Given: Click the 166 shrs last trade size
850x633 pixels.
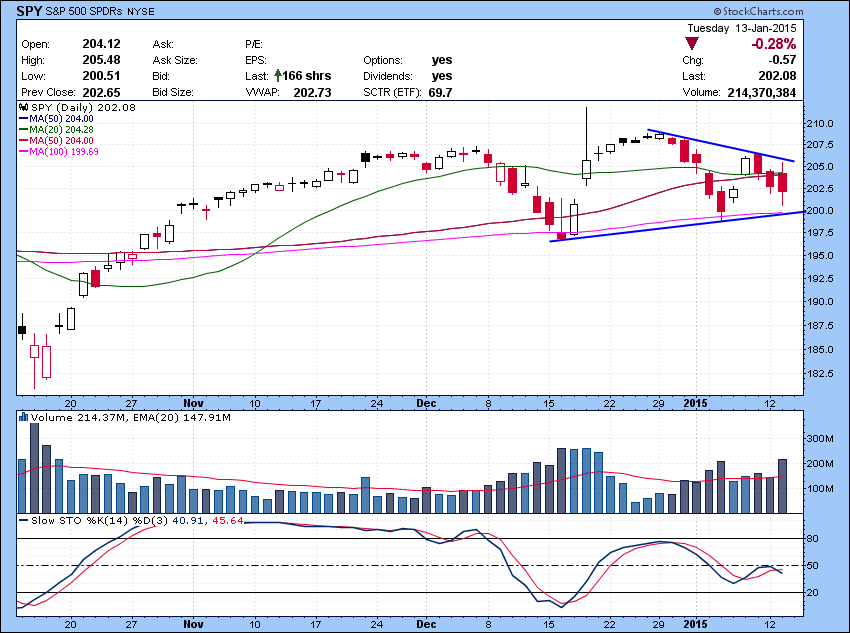Looking at the screenshot, I should click(x=307, y=76).
